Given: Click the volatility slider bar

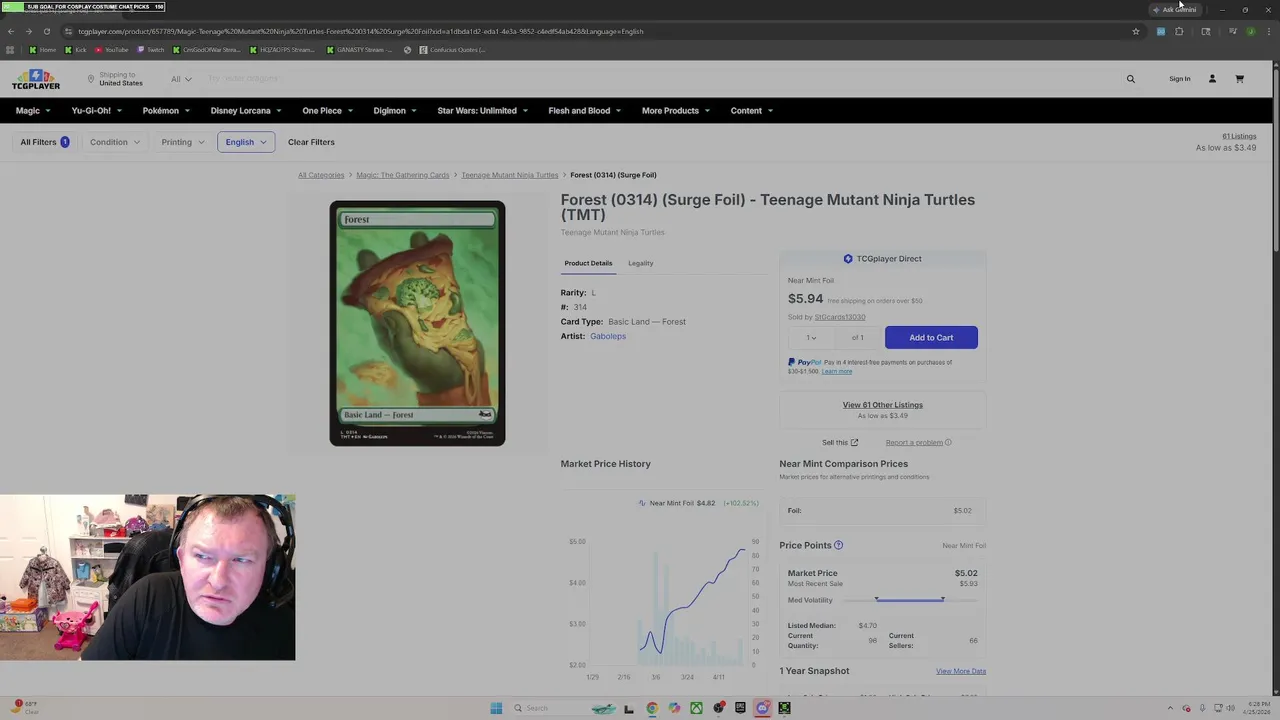Looking at the screenshot, I should (x=909, y=600).
